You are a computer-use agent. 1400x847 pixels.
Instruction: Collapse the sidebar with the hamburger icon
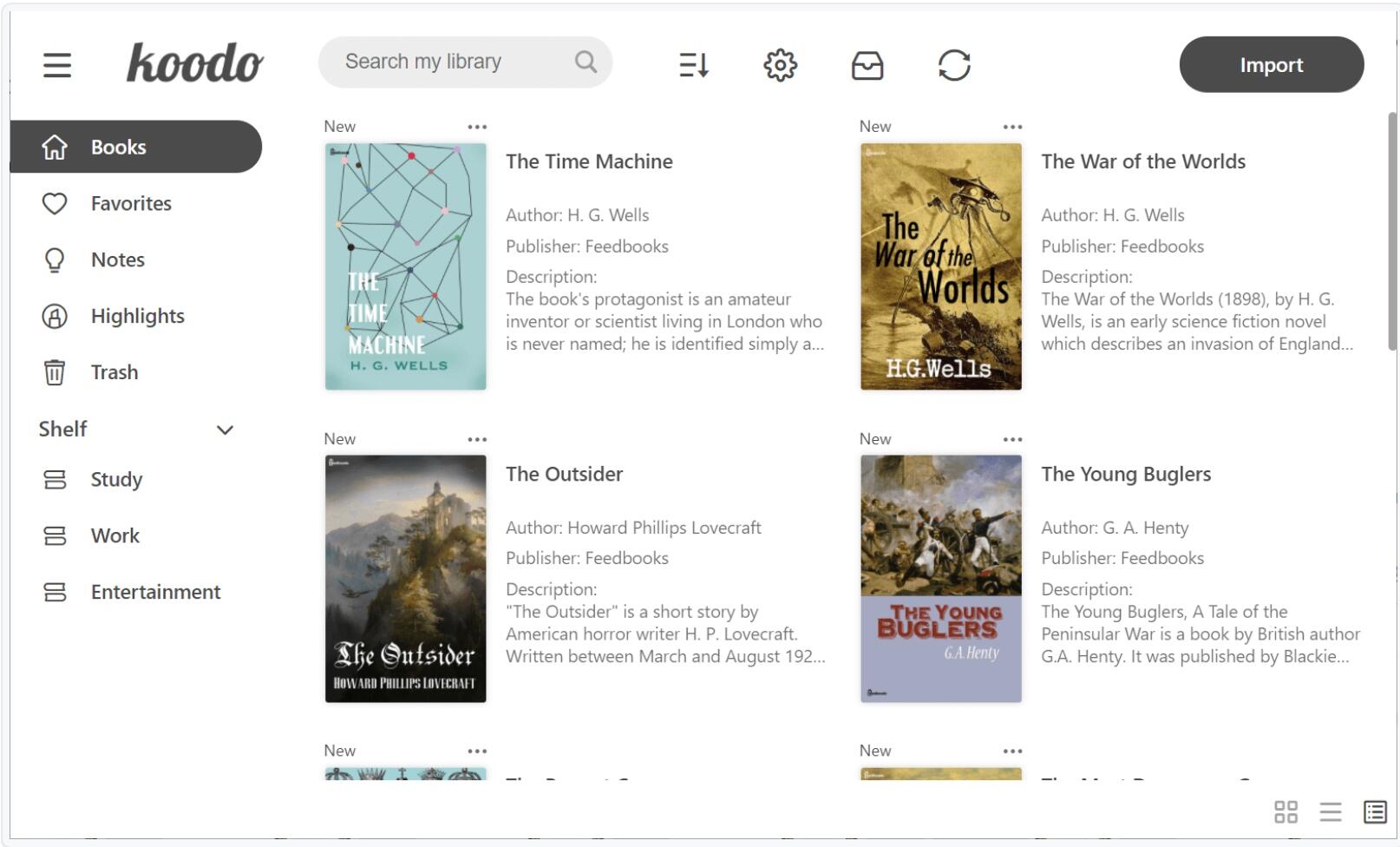pos(57,65)
